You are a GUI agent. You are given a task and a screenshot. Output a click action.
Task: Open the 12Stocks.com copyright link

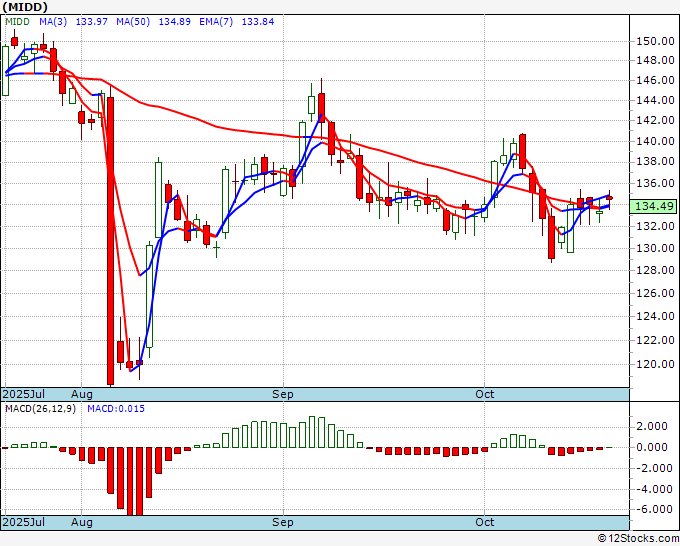click(x=638, y=539)
